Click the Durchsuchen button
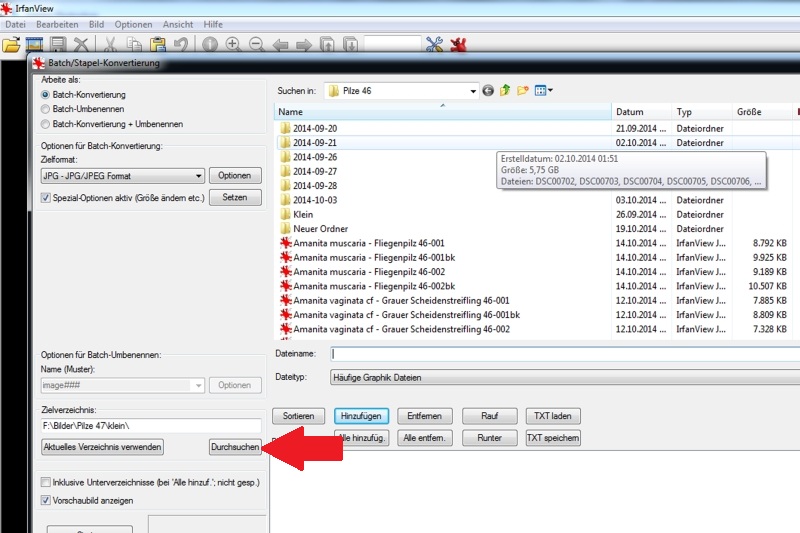800x533 pixels. 234,447
